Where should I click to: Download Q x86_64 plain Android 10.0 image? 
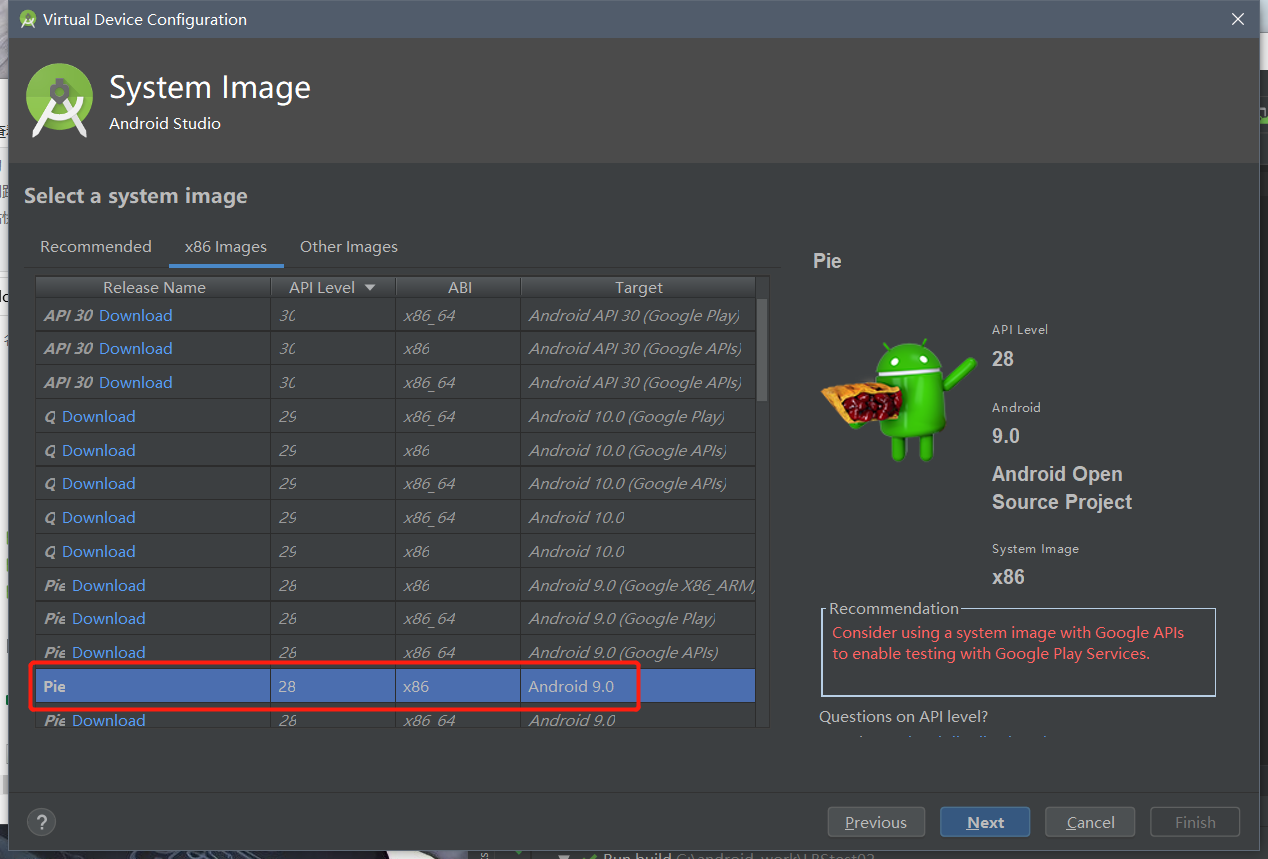coord(99,517)
